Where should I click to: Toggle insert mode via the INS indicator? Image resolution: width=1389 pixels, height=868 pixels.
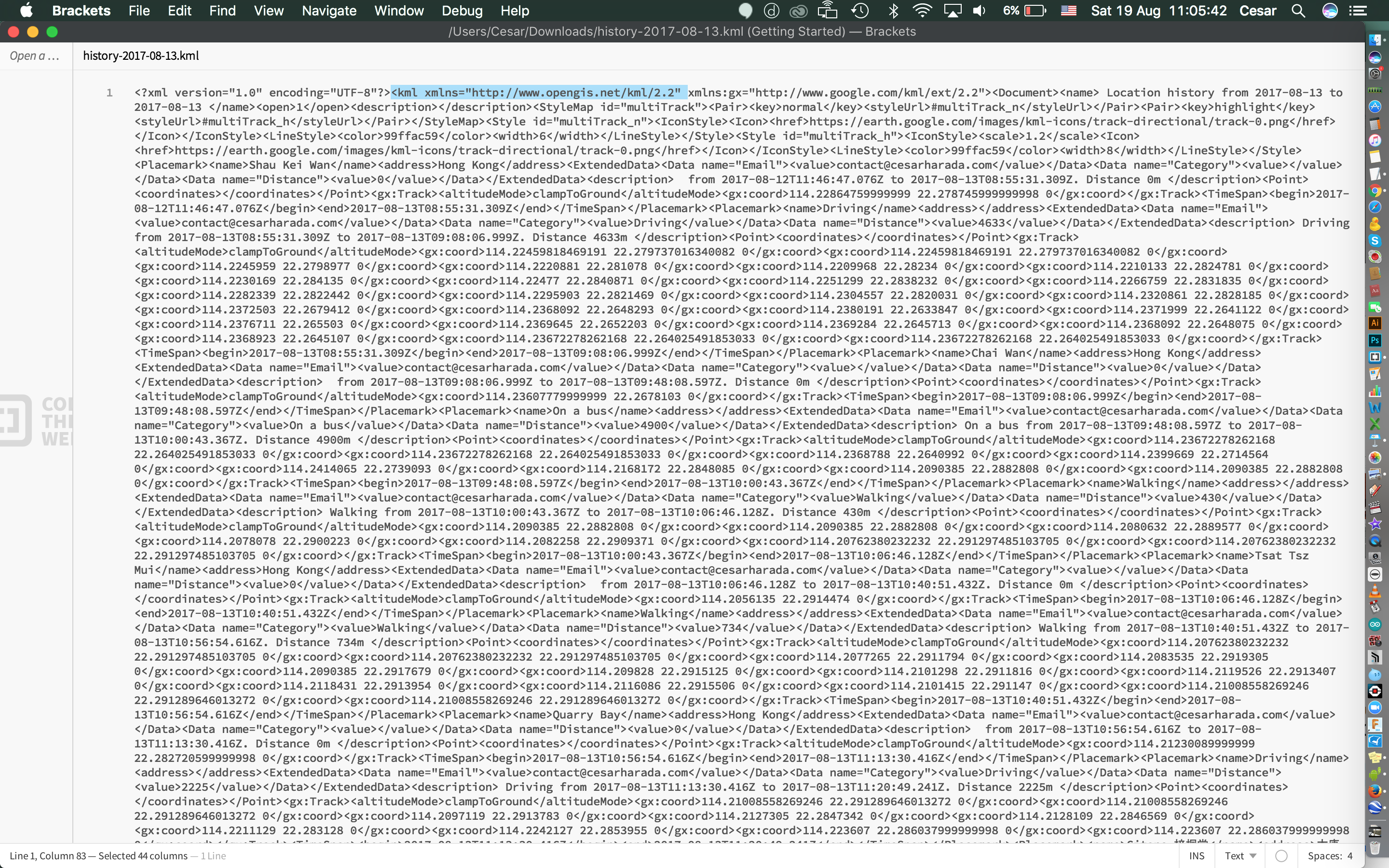(x=1198, y=856)
